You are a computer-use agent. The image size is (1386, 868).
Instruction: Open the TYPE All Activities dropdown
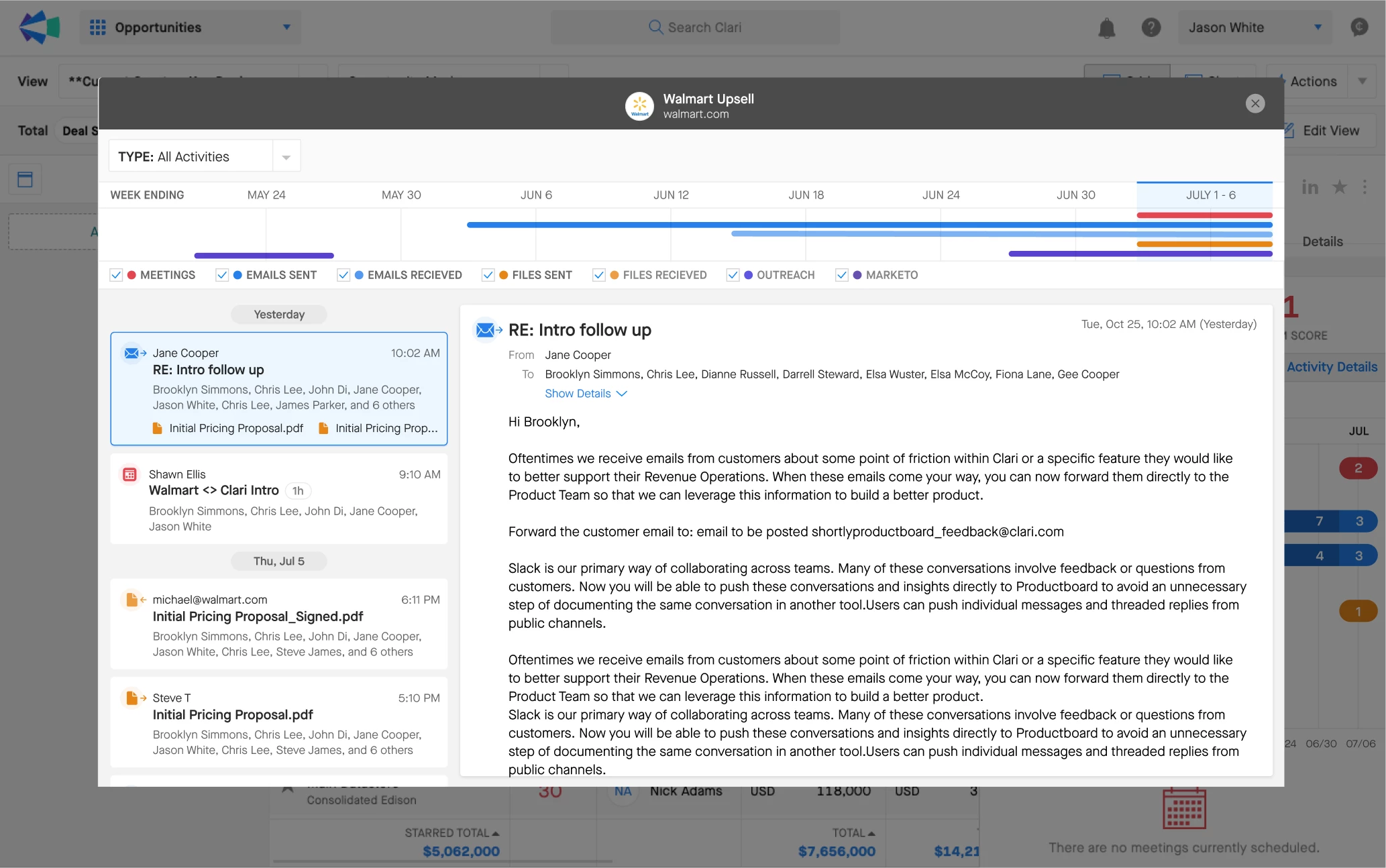pos(204,156)
